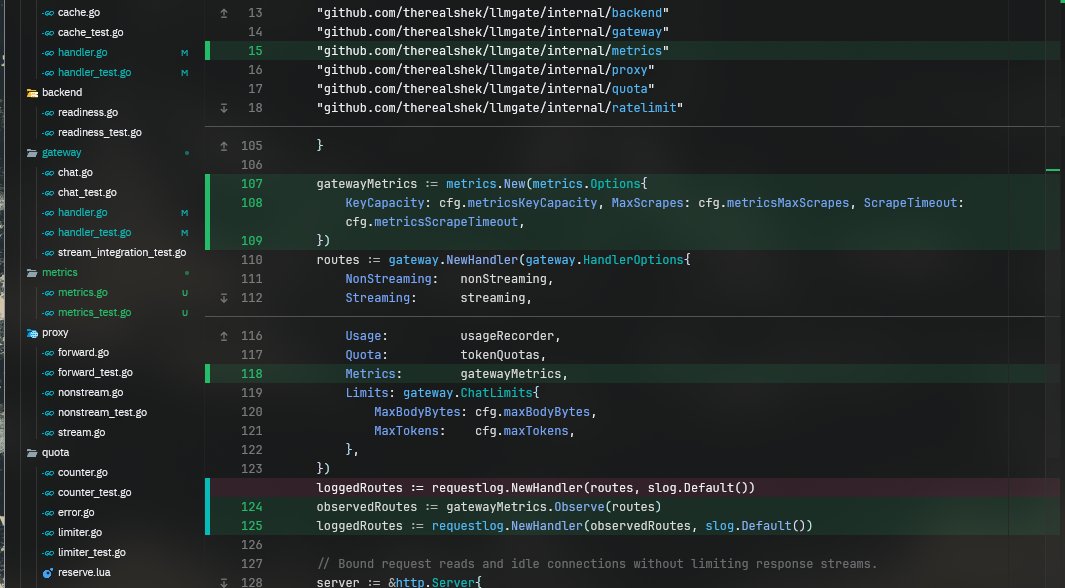Open handler.go under the gateway folder
The image size is (1065, 588).
pyautogui.click(x=82, y=213)
